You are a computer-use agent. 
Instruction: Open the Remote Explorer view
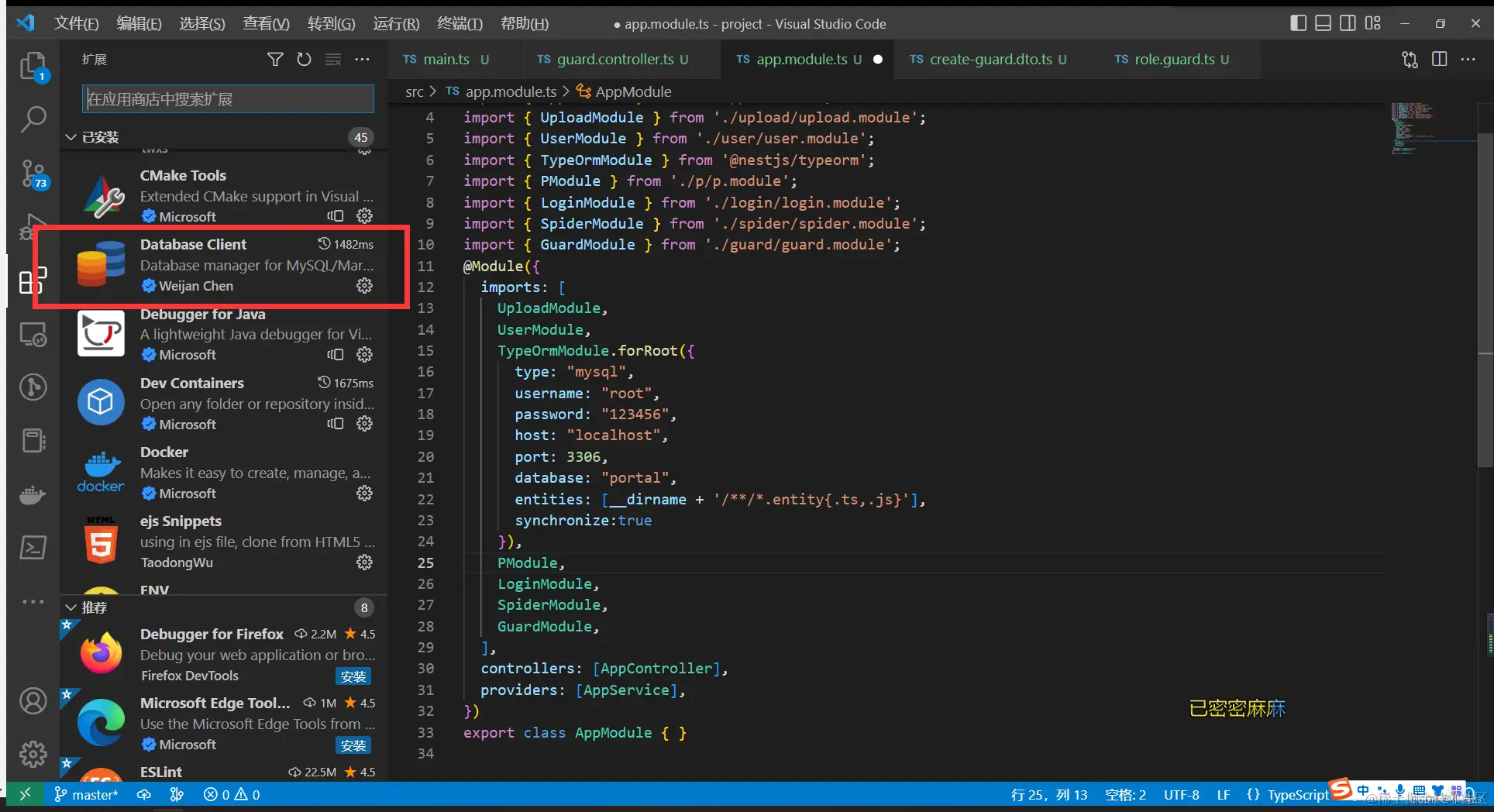click(33, 335)
